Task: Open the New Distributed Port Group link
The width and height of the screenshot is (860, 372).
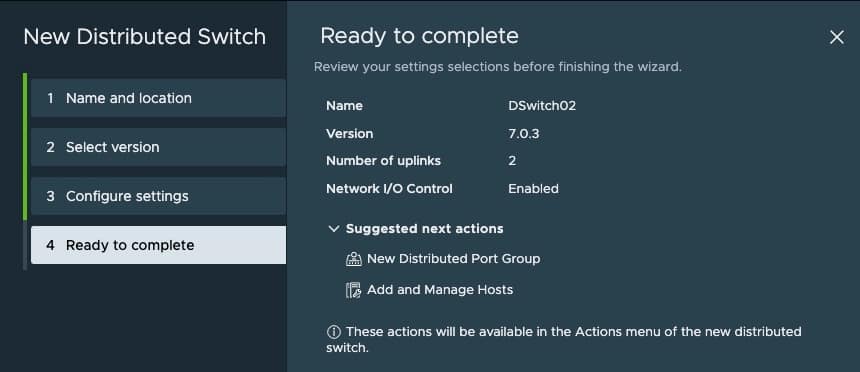Action: [454, 259]
